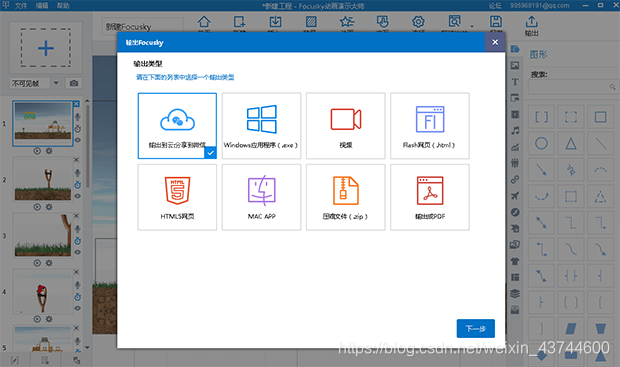The height and width of the screenshot is (367, 620).
Task: Select slide 2 slingshot thumbnail
Action: coord(43,180)
